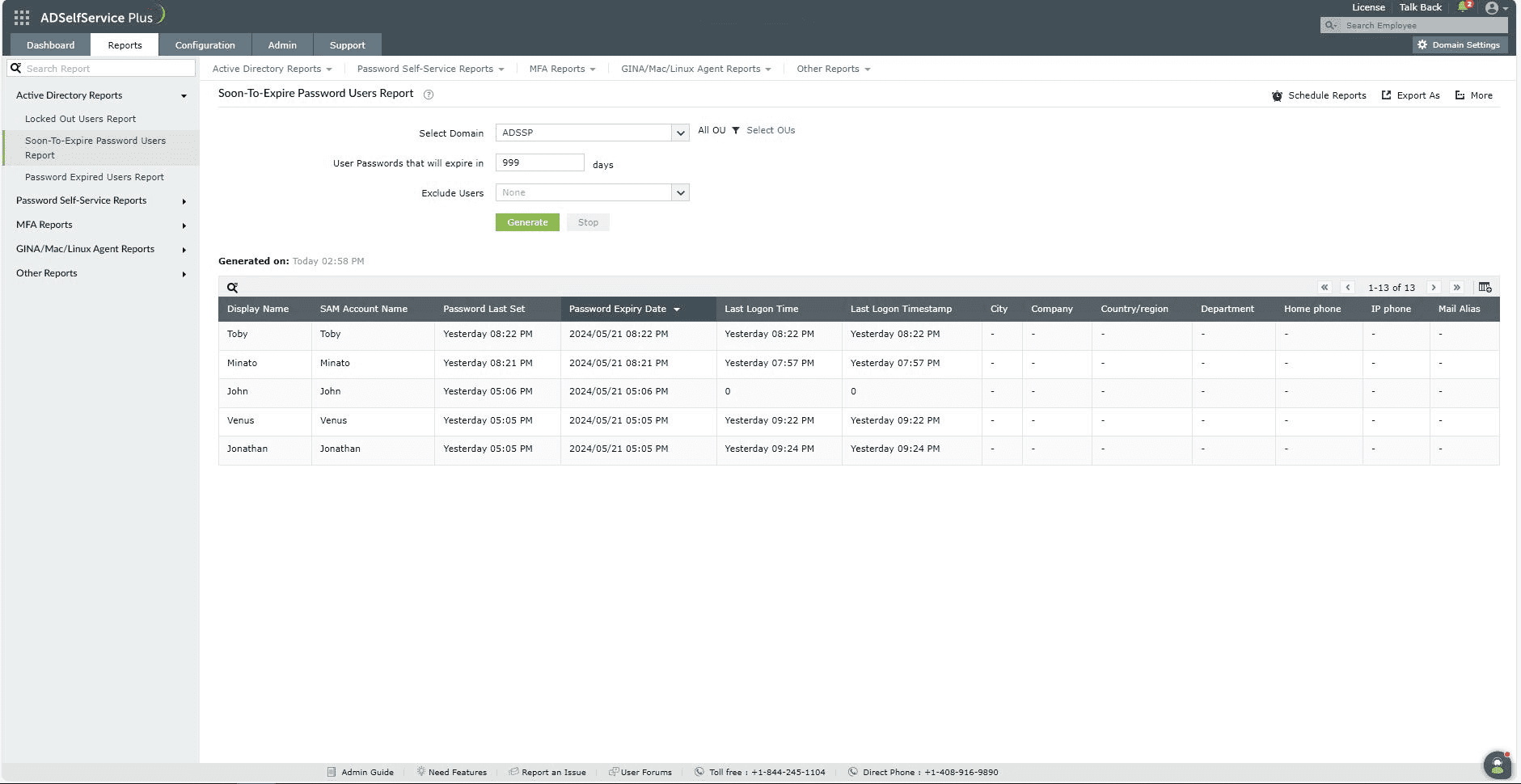Open the More options icon
This screenshot has height=784, width=1521.
[x=1460, y=95]
